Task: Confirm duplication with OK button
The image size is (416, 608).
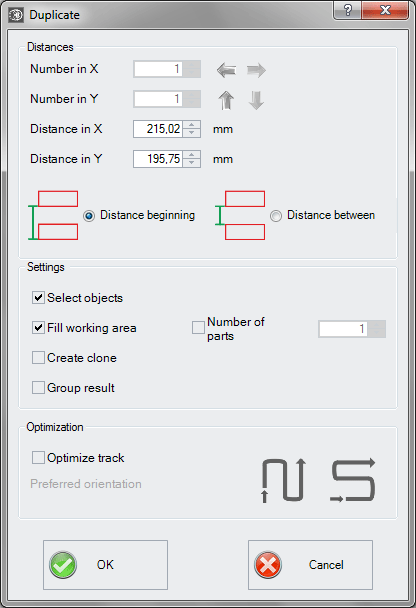Action: (105, 565)
